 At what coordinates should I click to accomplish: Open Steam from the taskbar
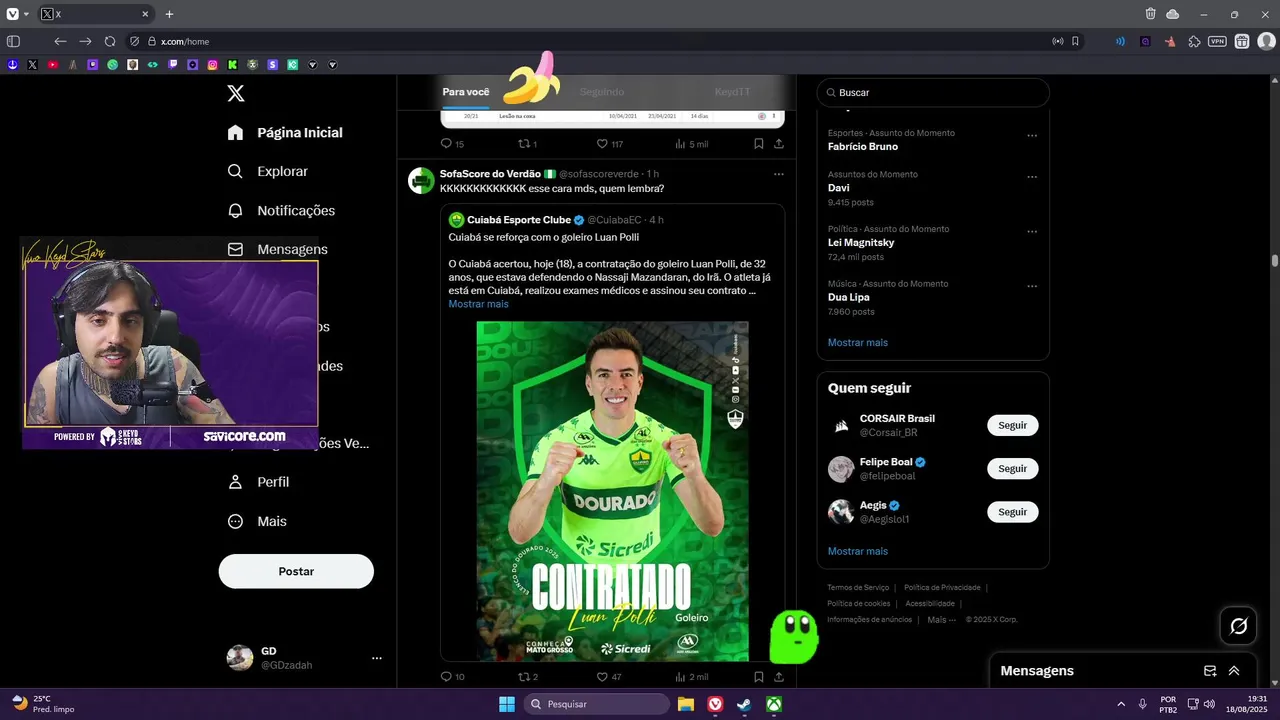pos(744,704)
